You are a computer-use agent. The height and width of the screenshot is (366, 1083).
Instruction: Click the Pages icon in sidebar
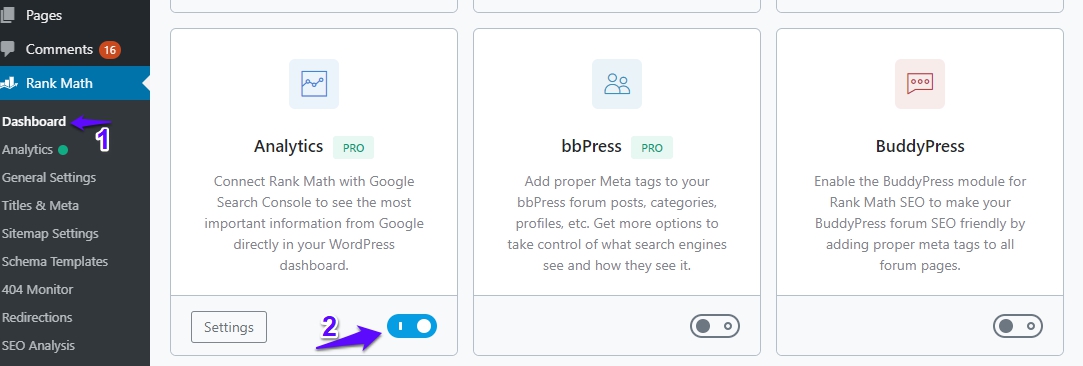click(x=8, y=15)
